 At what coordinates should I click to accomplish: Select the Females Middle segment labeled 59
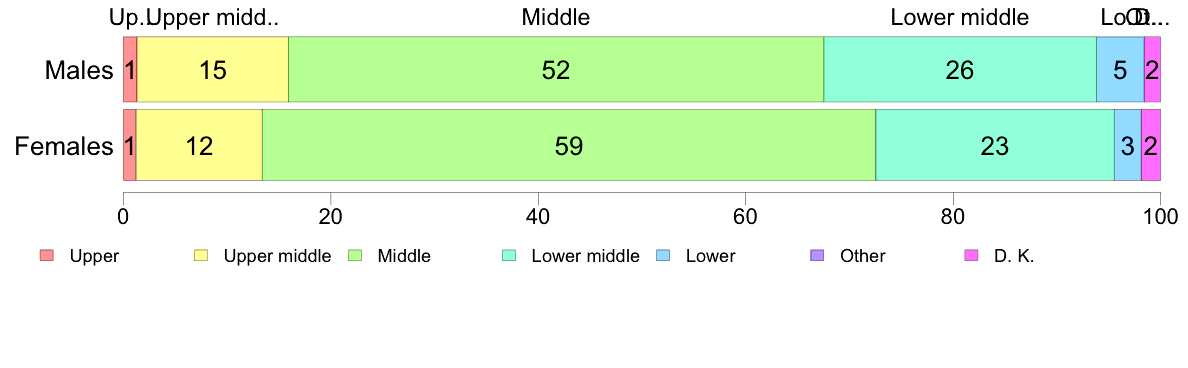click(569, 145)
